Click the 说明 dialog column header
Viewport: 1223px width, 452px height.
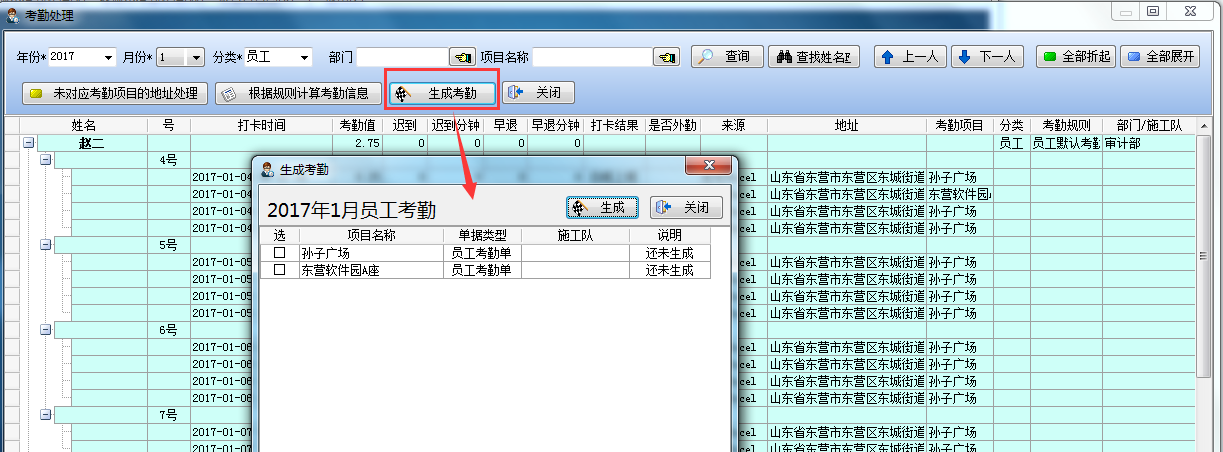(x=669, y=236)
